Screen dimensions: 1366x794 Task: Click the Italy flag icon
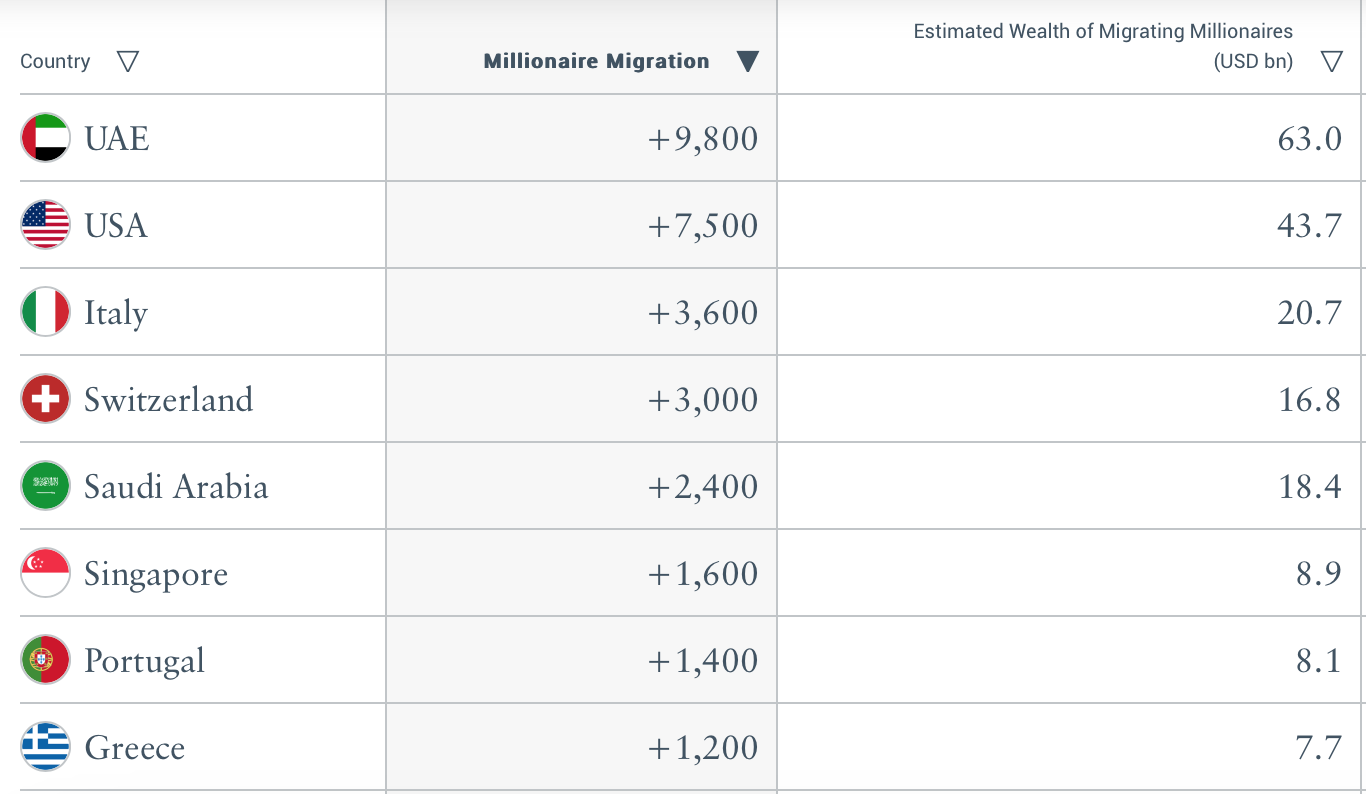tap(45, 312)
